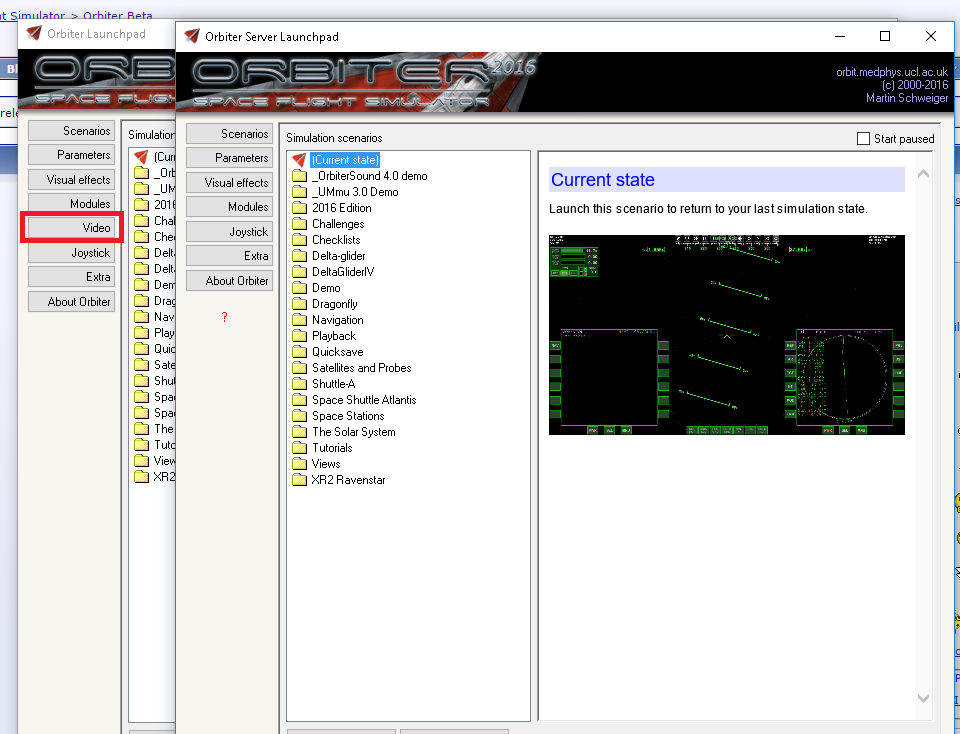Click the _UMmu 3.0 Demo folder icon
This screenshot has height=734, width=960.
pos(299,192)
